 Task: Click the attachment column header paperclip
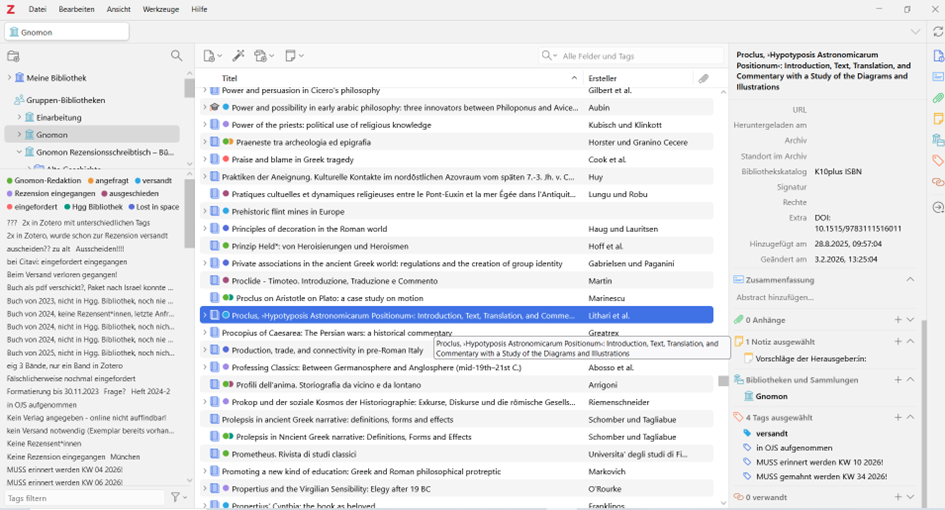pyautogui.click(x=703, y=78)
